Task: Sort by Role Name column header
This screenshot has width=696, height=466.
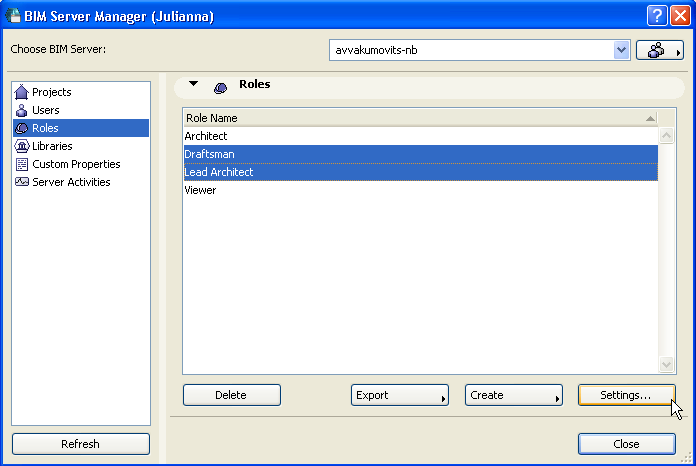Action: [x=420, y=118]
